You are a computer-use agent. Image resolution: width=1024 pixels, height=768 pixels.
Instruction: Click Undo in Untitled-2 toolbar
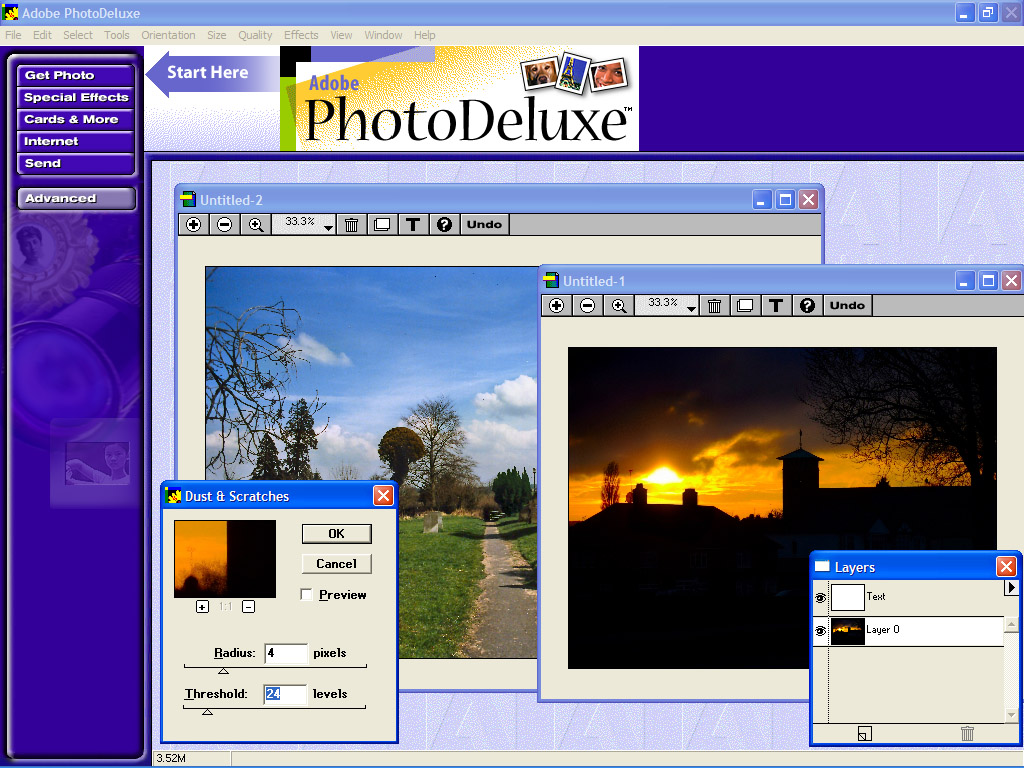485,225
